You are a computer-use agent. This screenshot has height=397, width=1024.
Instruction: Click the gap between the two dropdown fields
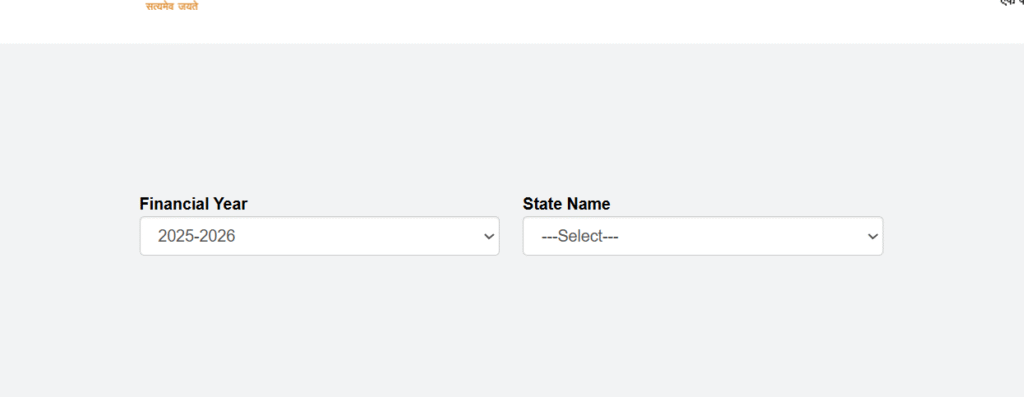tap(511, 236)
